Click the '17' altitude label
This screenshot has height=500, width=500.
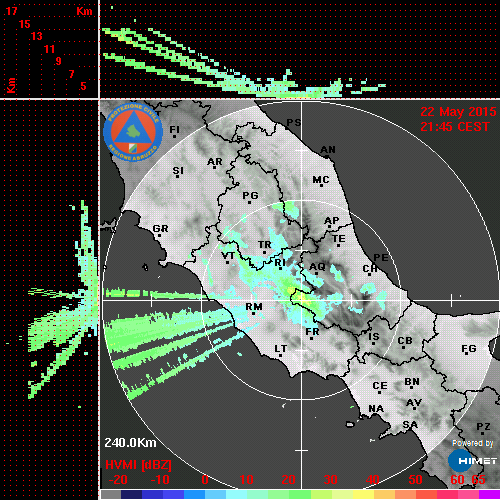tap(11, 11)
